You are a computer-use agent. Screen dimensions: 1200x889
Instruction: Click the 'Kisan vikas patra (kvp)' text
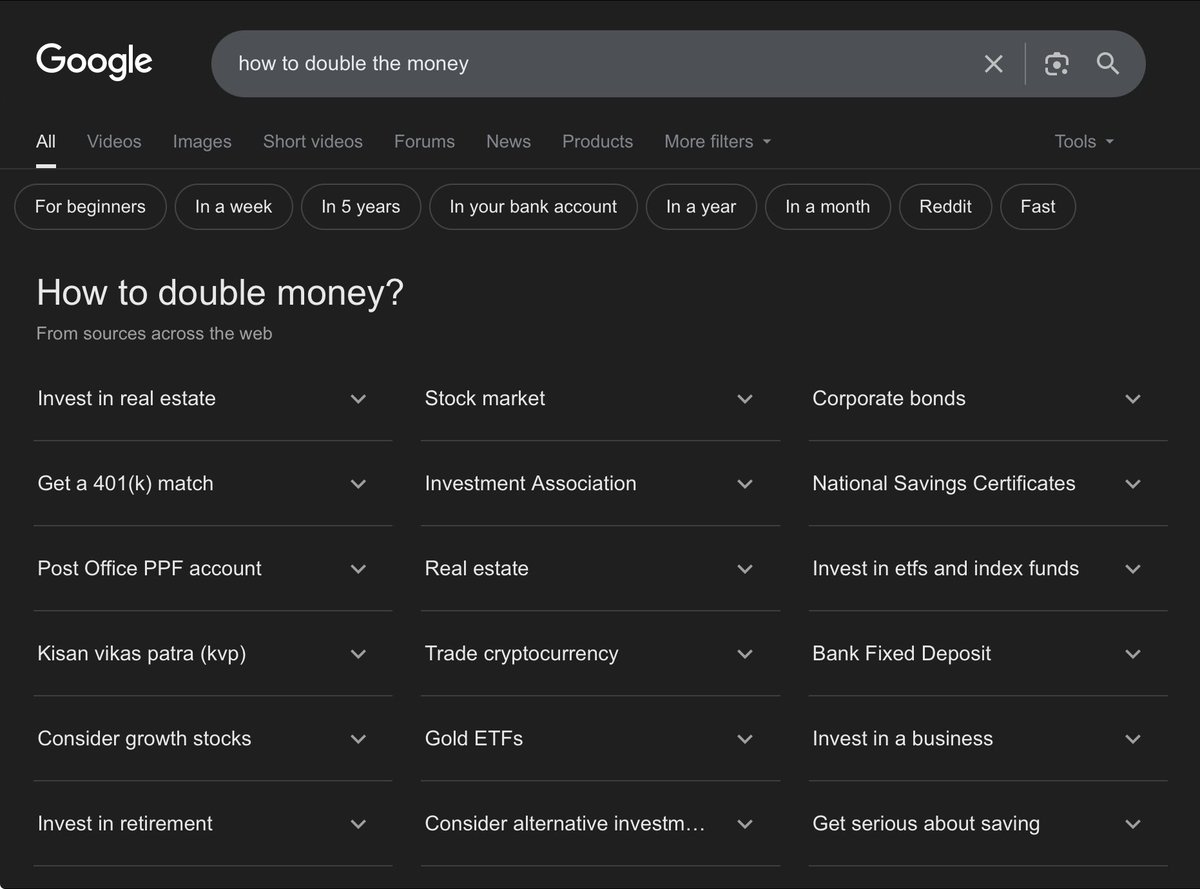[141, 654]
